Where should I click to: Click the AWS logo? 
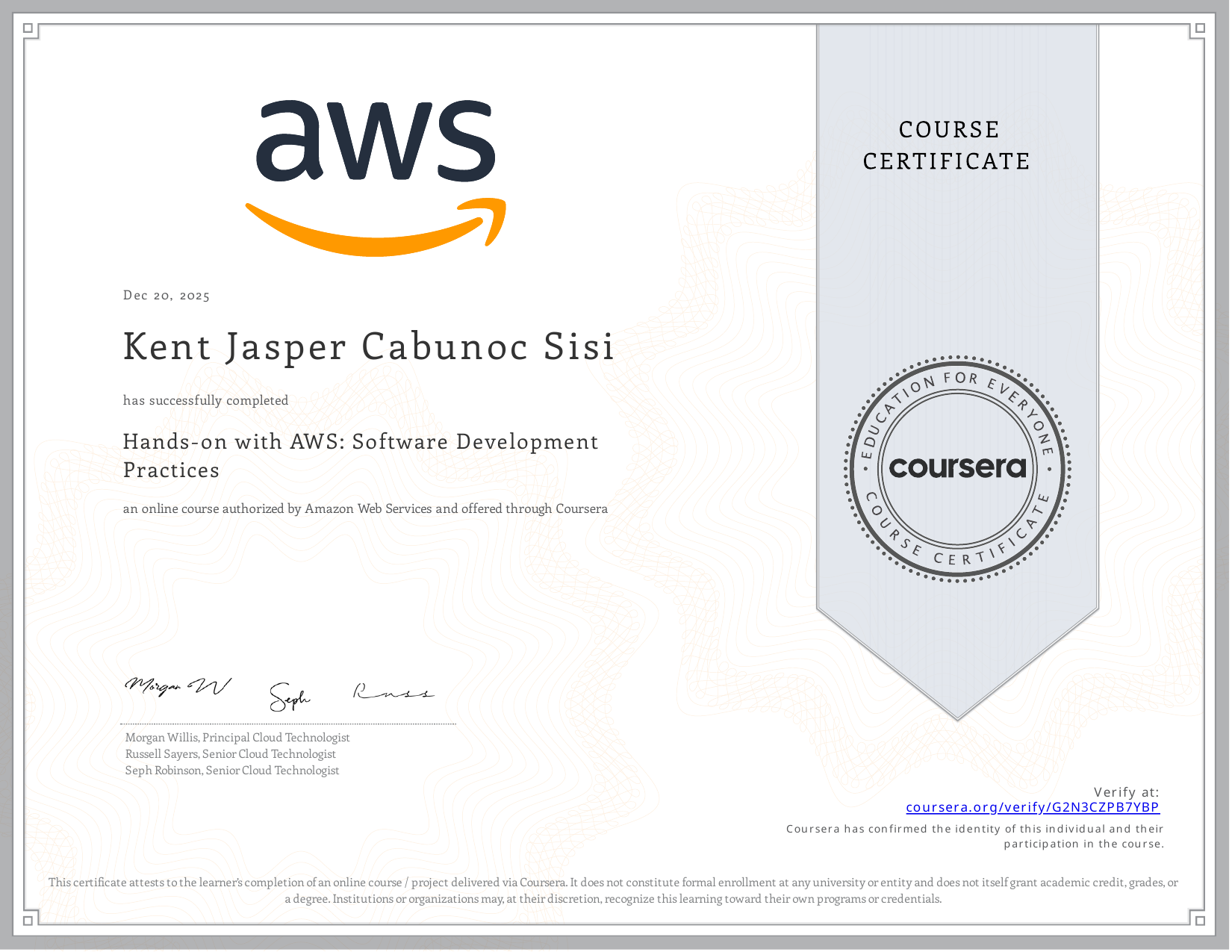point(376,178)
